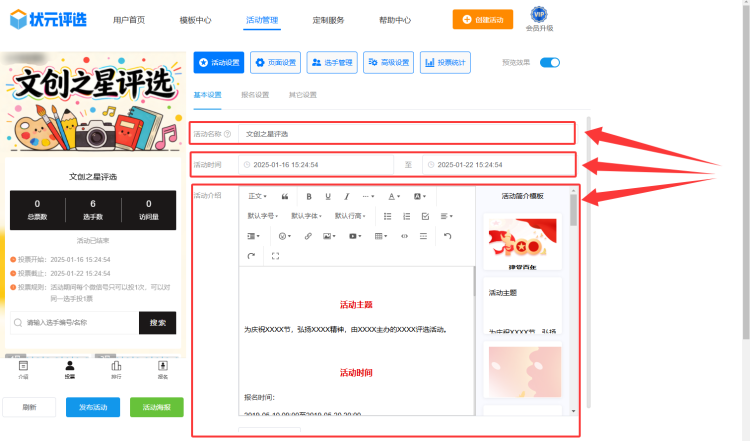
Task: Open the 介绍 bottom navigation icon
Action: [x=23, y=370]
